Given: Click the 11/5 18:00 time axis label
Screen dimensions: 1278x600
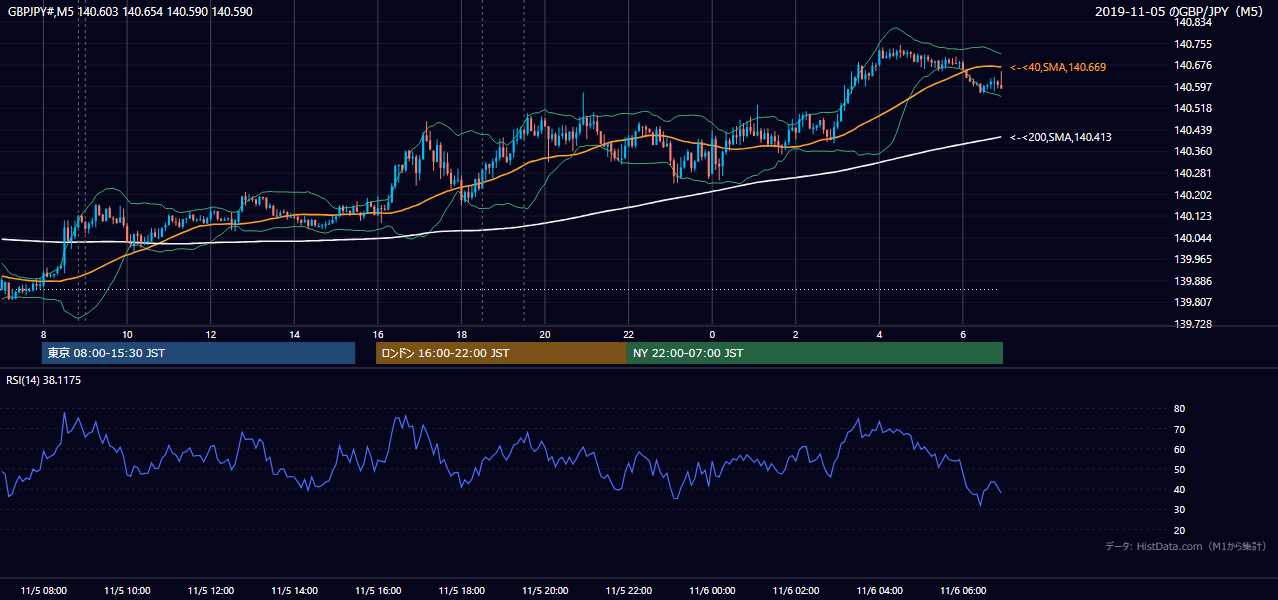Looking at the screenshot, I should (461, 591).
